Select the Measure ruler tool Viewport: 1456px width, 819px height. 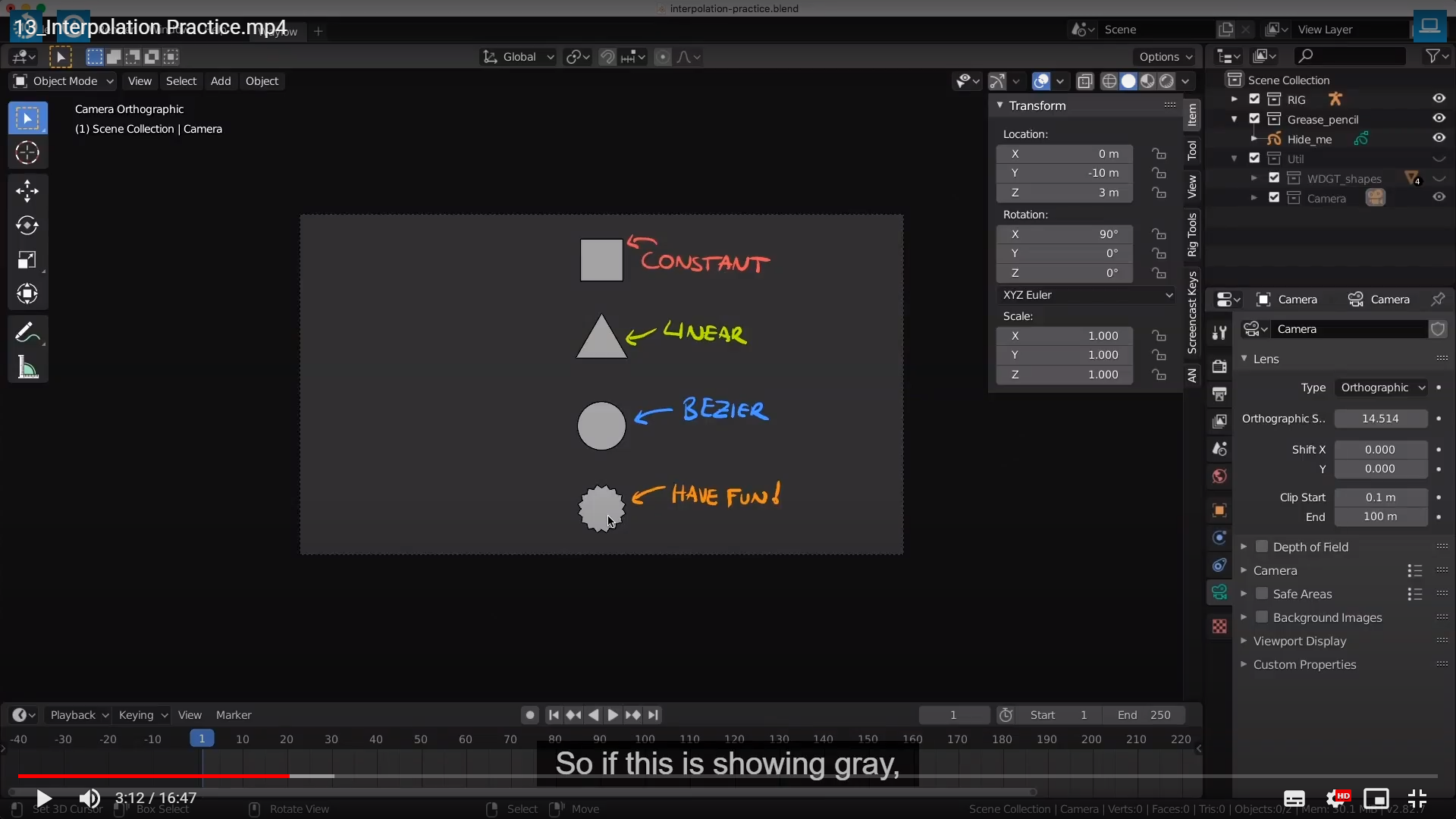pos(27,369)
